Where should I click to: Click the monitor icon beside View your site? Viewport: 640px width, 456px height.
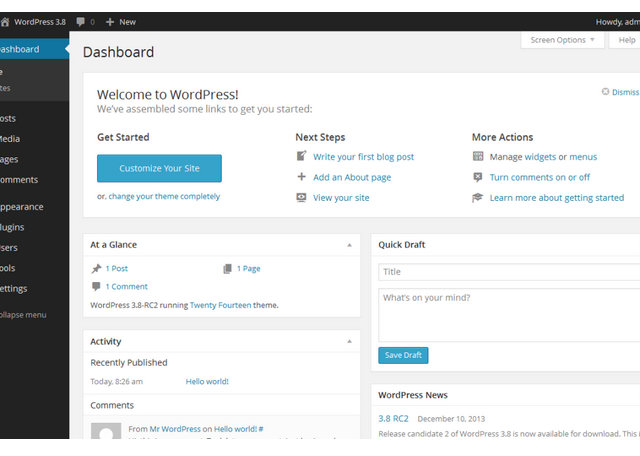pyautogui.click(x=301, y=198)
